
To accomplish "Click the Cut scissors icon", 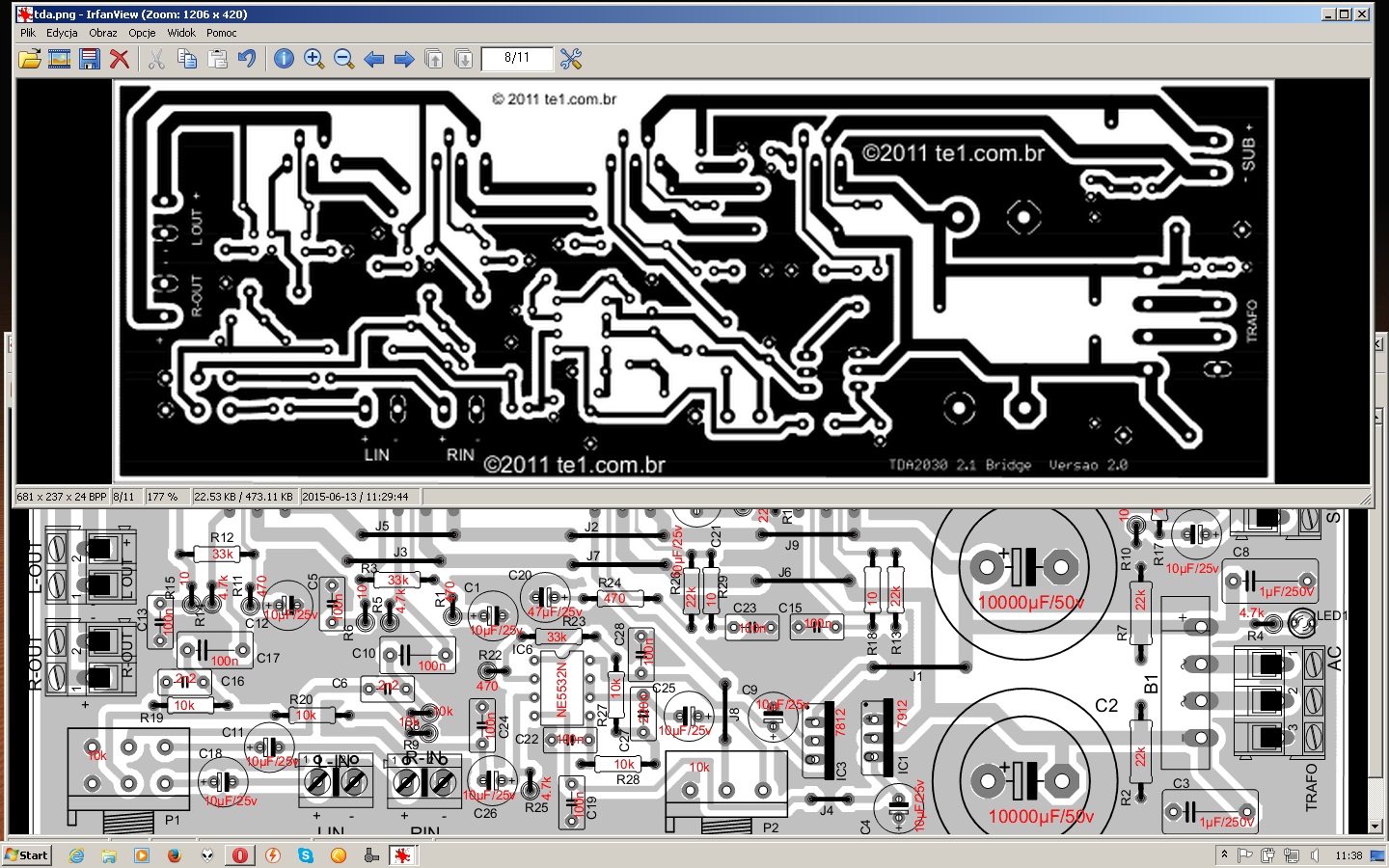I will click(x=156, y=59).
